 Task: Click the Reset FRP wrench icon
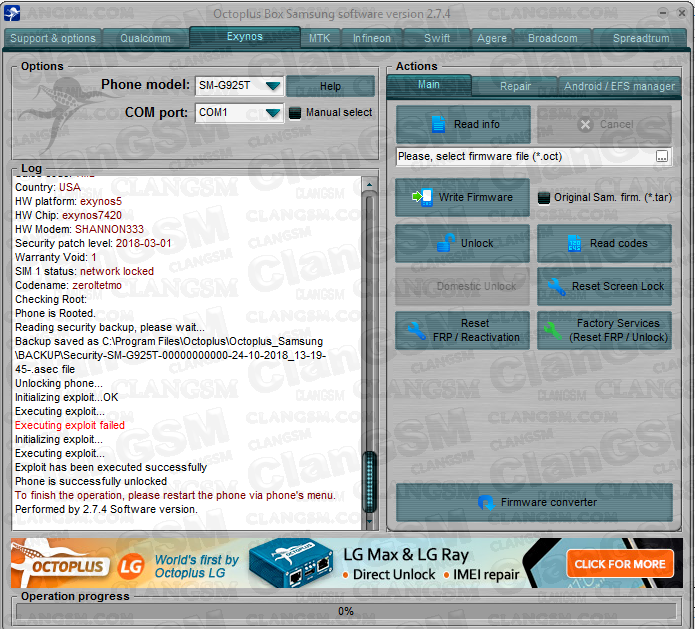(416, 331)
